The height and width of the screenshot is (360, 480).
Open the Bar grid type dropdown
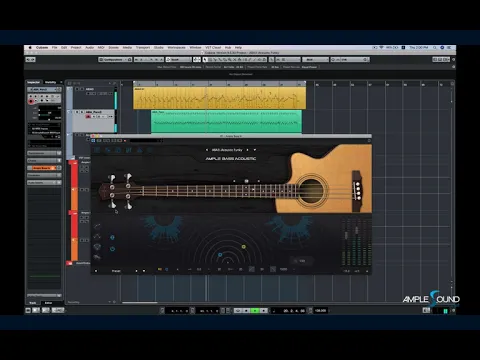click(315, 60)
